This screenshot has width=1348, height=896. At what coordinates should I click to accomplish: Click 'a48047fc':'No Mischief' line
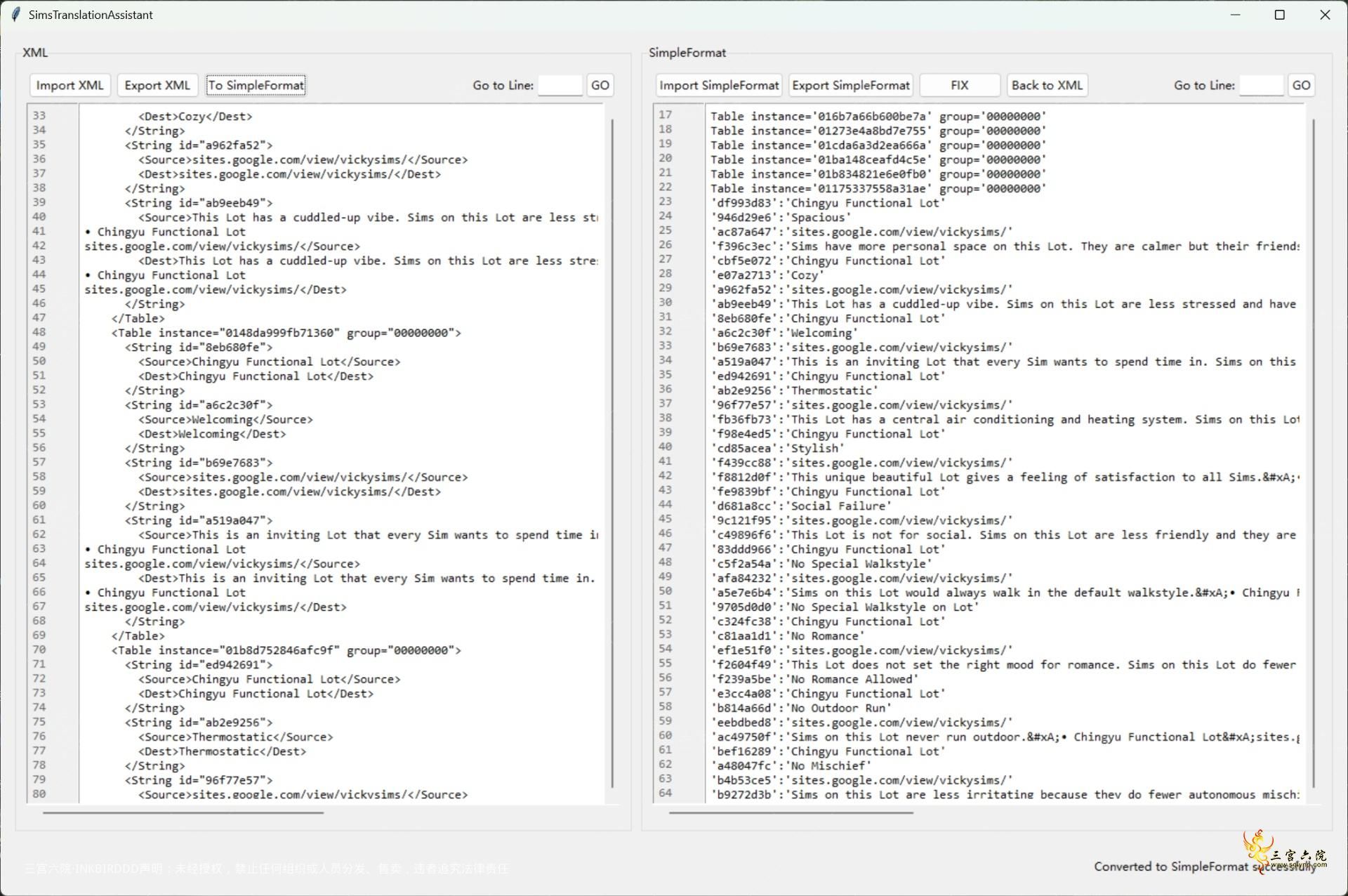tap(791, 765)
